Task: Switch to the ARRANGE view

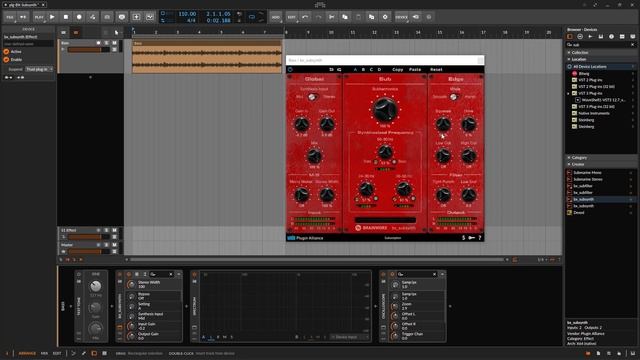Action: (27, 353)
